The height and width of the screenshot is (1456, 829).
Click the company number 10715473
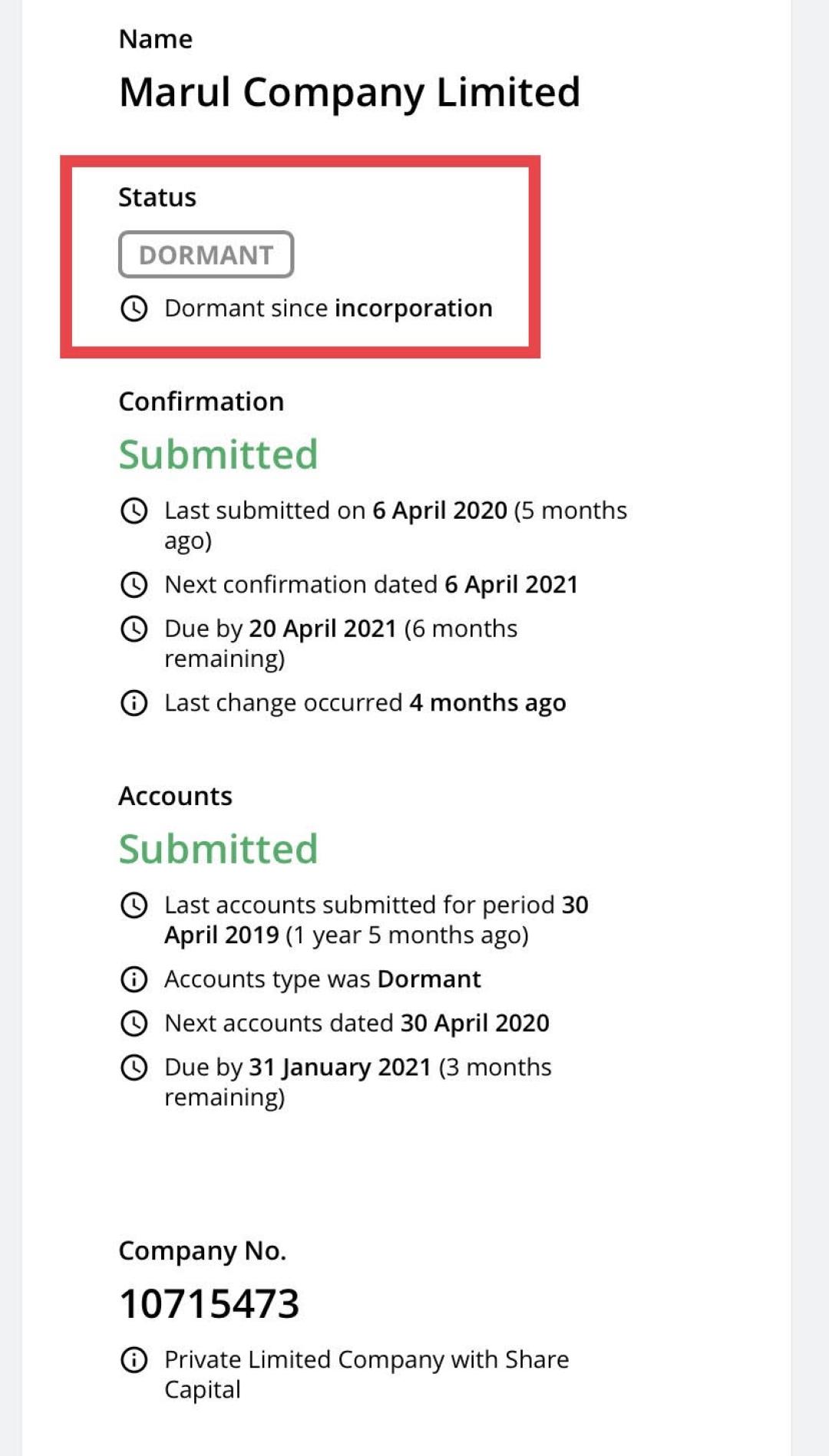(x=209, y=1304)
